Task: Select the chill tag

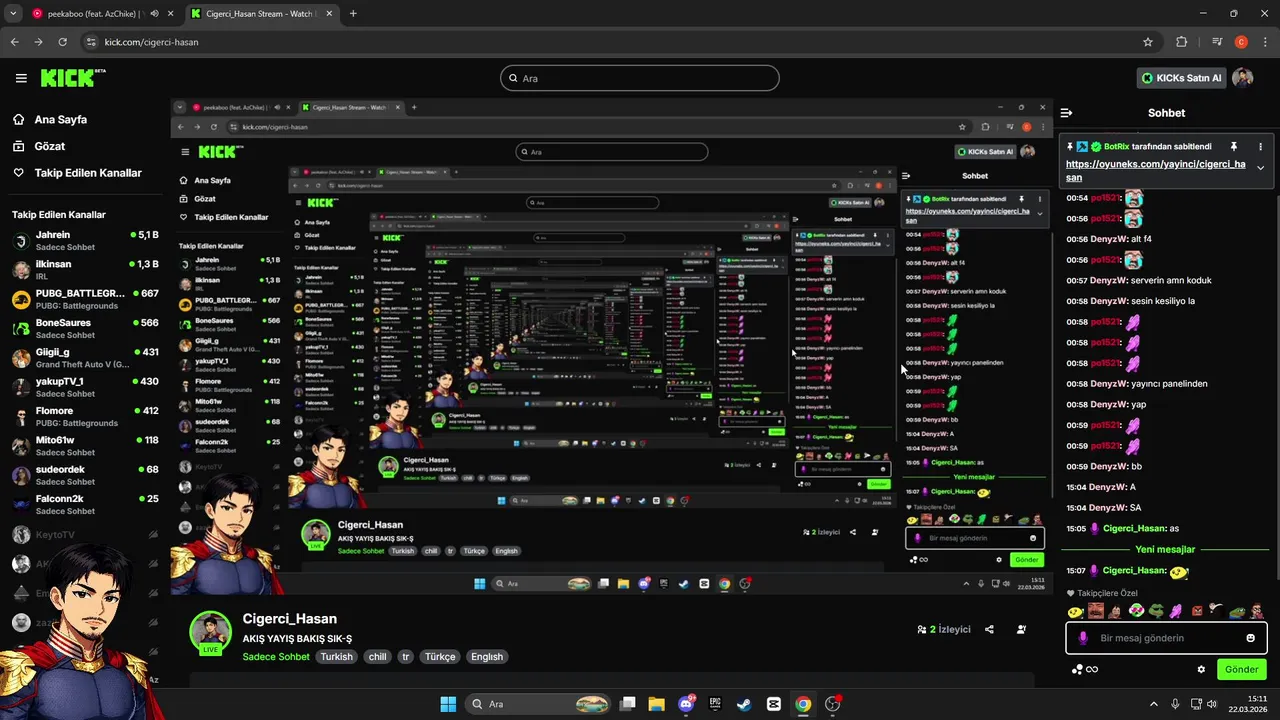Action: coord(377,657)
